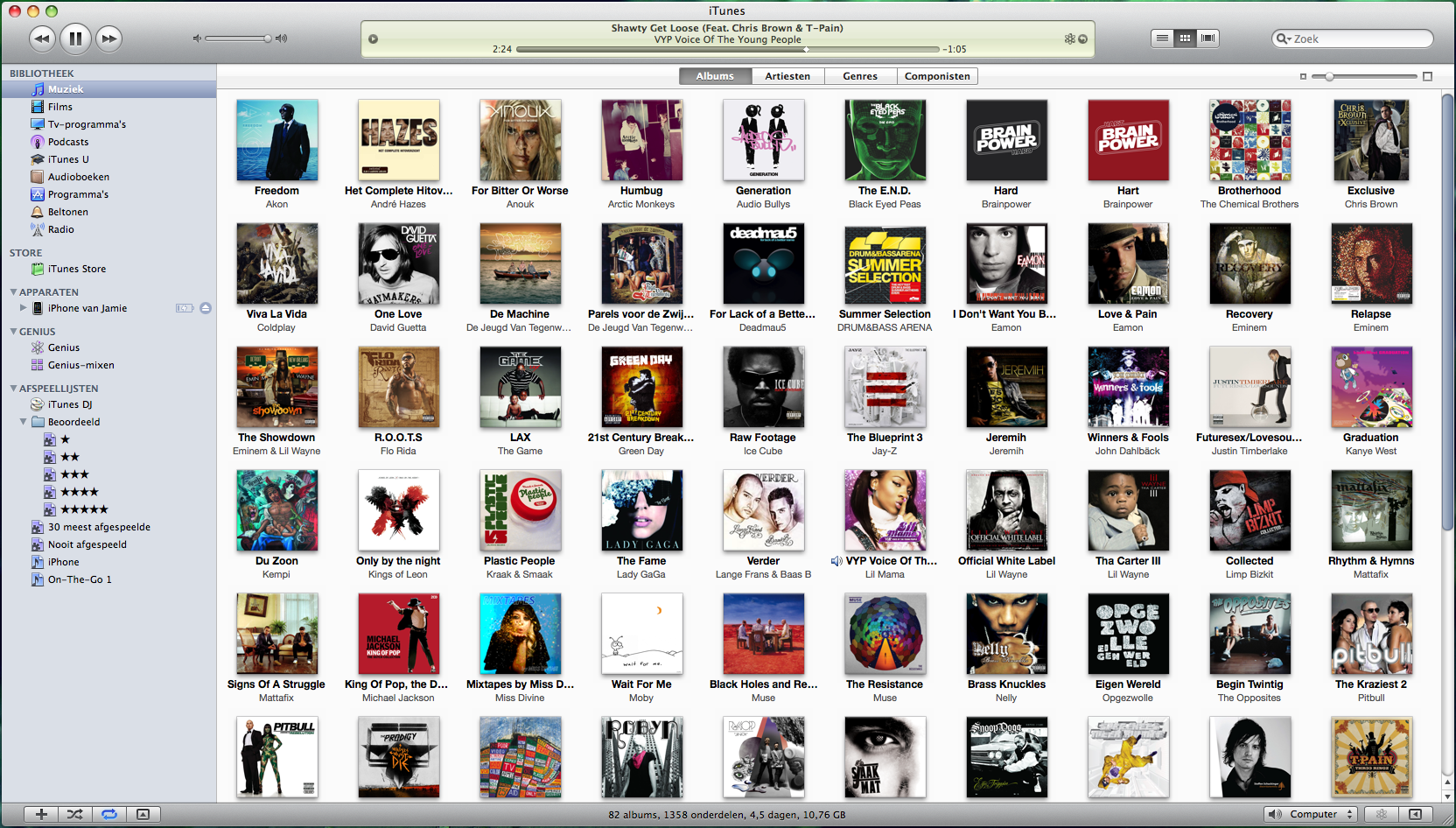The width and height of the screenshot is (1456, 828).
Task: Select iPhone van Jamie device
Action: coord(108,308)
